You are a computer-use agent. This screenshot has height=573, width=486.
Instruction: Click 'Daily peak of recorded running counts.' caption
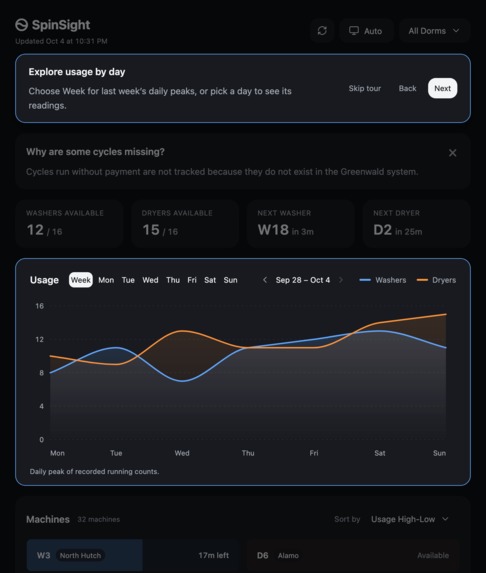pos(94,471)
